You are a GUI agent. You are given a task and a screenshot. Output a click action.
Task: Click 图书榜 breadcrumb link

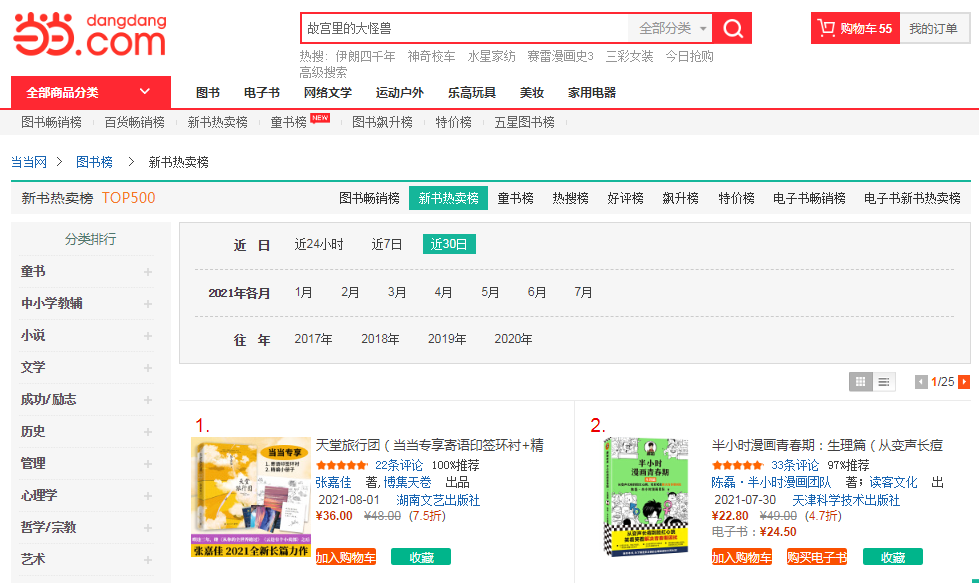pos(94,162)
